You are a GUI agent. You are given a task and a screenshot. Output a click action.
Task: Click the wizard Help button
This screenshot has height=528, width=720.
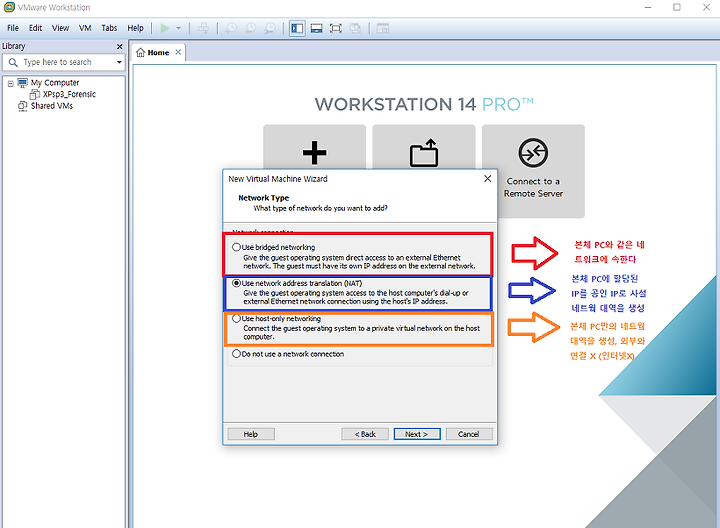pyautogui.click(x=251, y=434)
